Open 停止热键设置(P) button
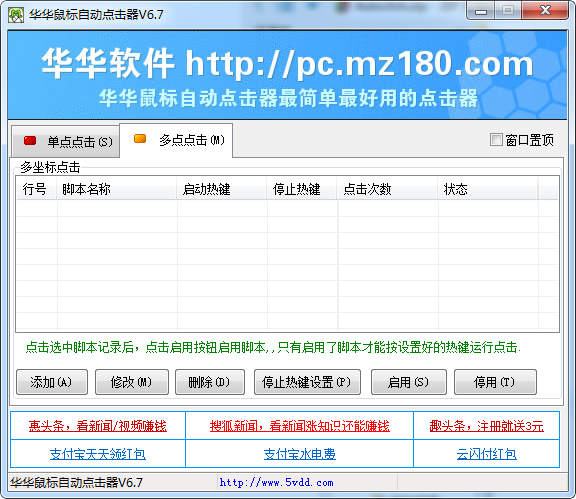The height and width of the screenshot is (499, 576). [x=307, y=382]
